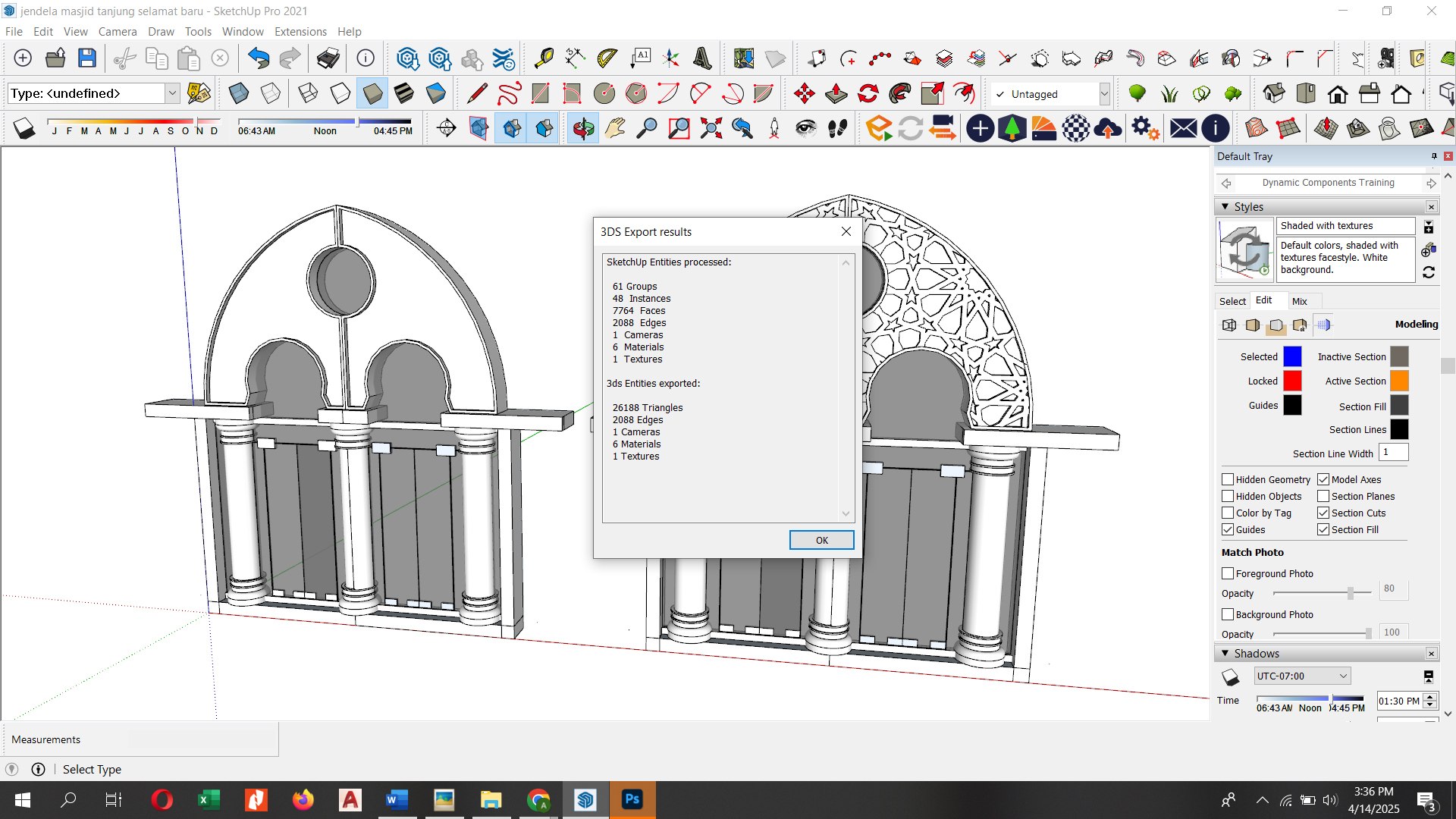
Task: Open the Modeling settings icon in Styles
Action: (1323, 325)
